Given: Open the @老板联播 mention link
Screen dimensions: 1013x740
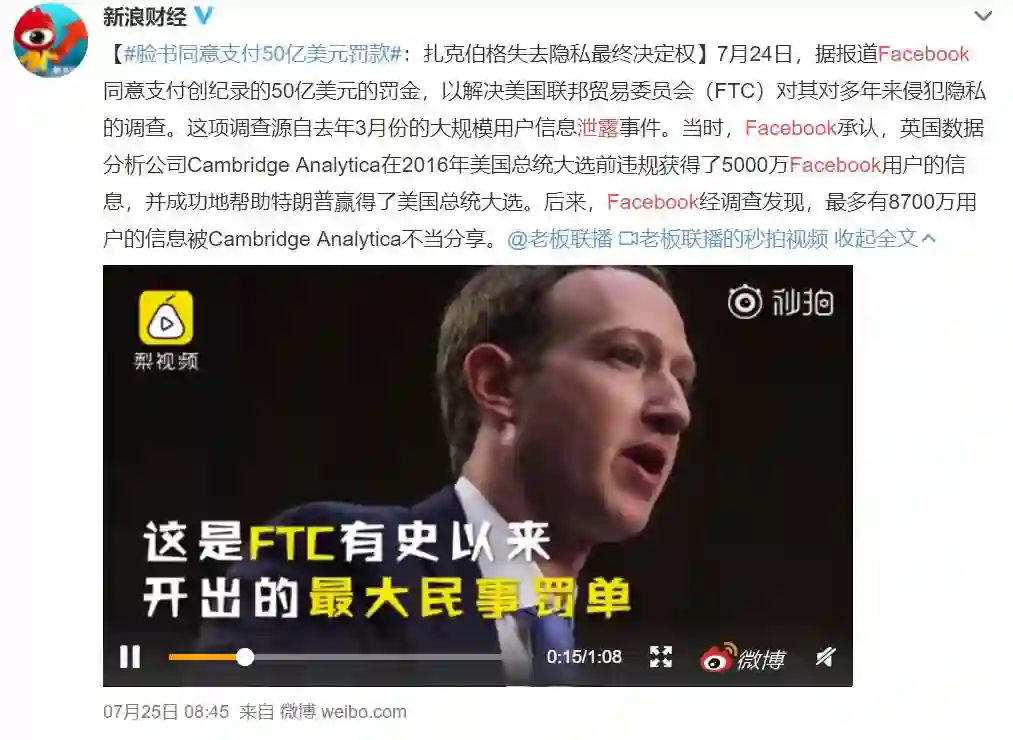Looking at the screenshot, I should 559,238.
